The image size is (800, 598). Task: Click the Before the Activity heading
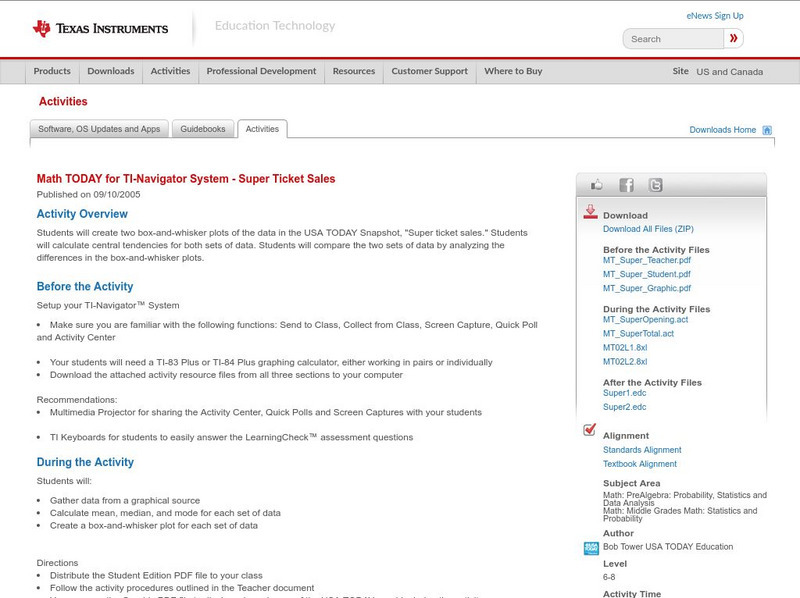(x=85, y=287)
